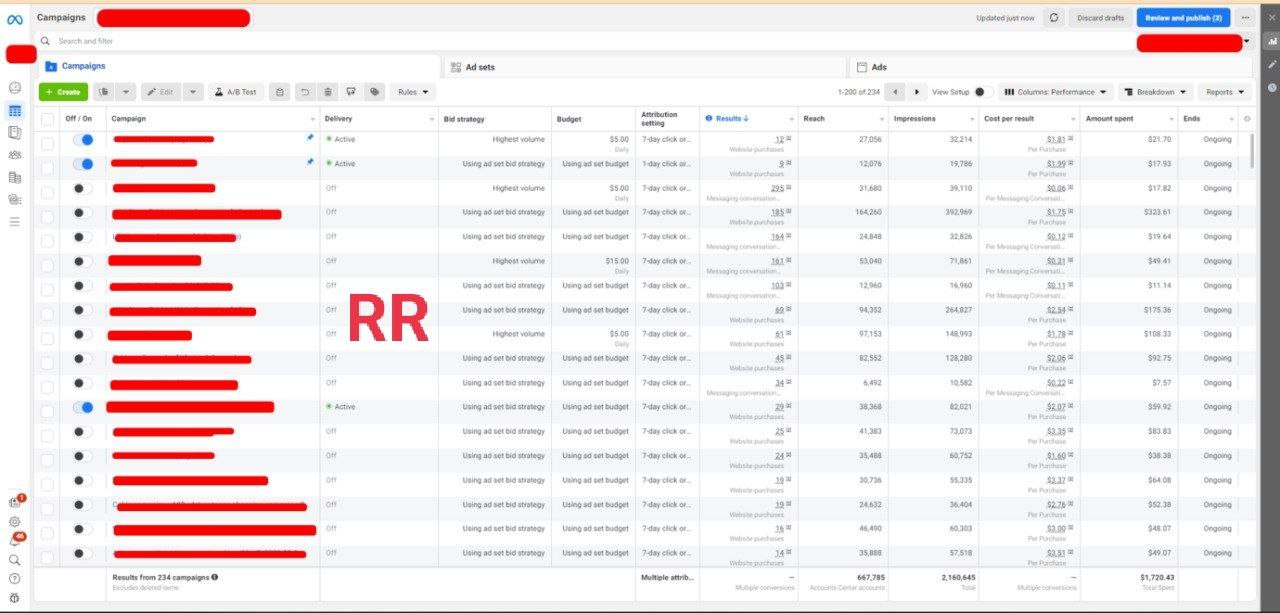
Task: Click Review and publish button
Action: [1182, 18]
